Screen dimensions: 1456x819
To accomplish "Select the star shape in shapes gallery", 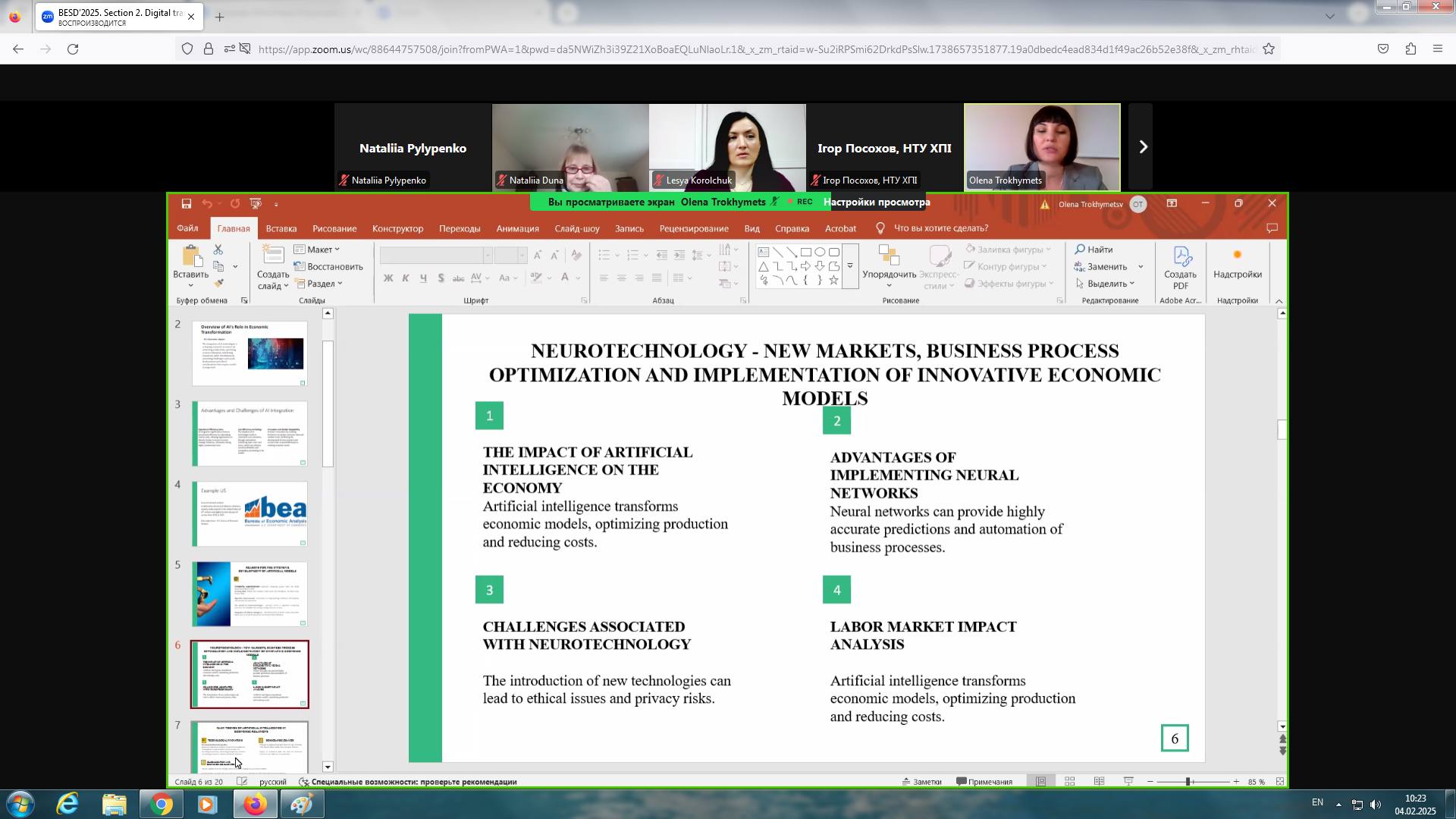I will [x=833, y=281].
